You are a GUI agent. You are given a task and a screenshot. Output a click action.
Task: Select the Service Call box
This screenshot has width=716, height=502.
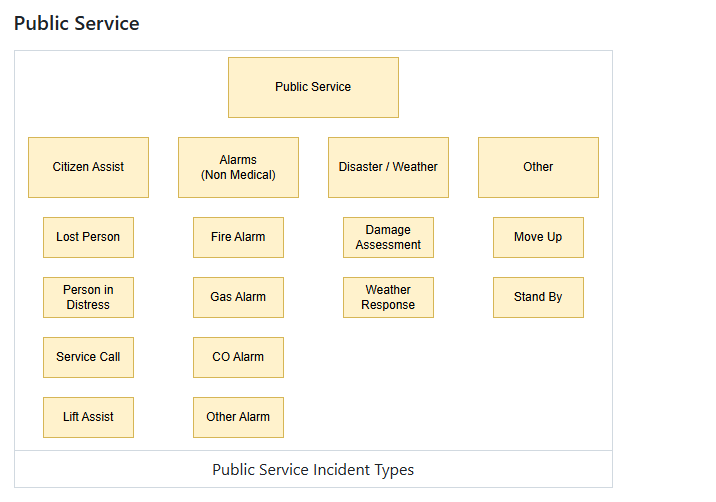pos(88,357)
